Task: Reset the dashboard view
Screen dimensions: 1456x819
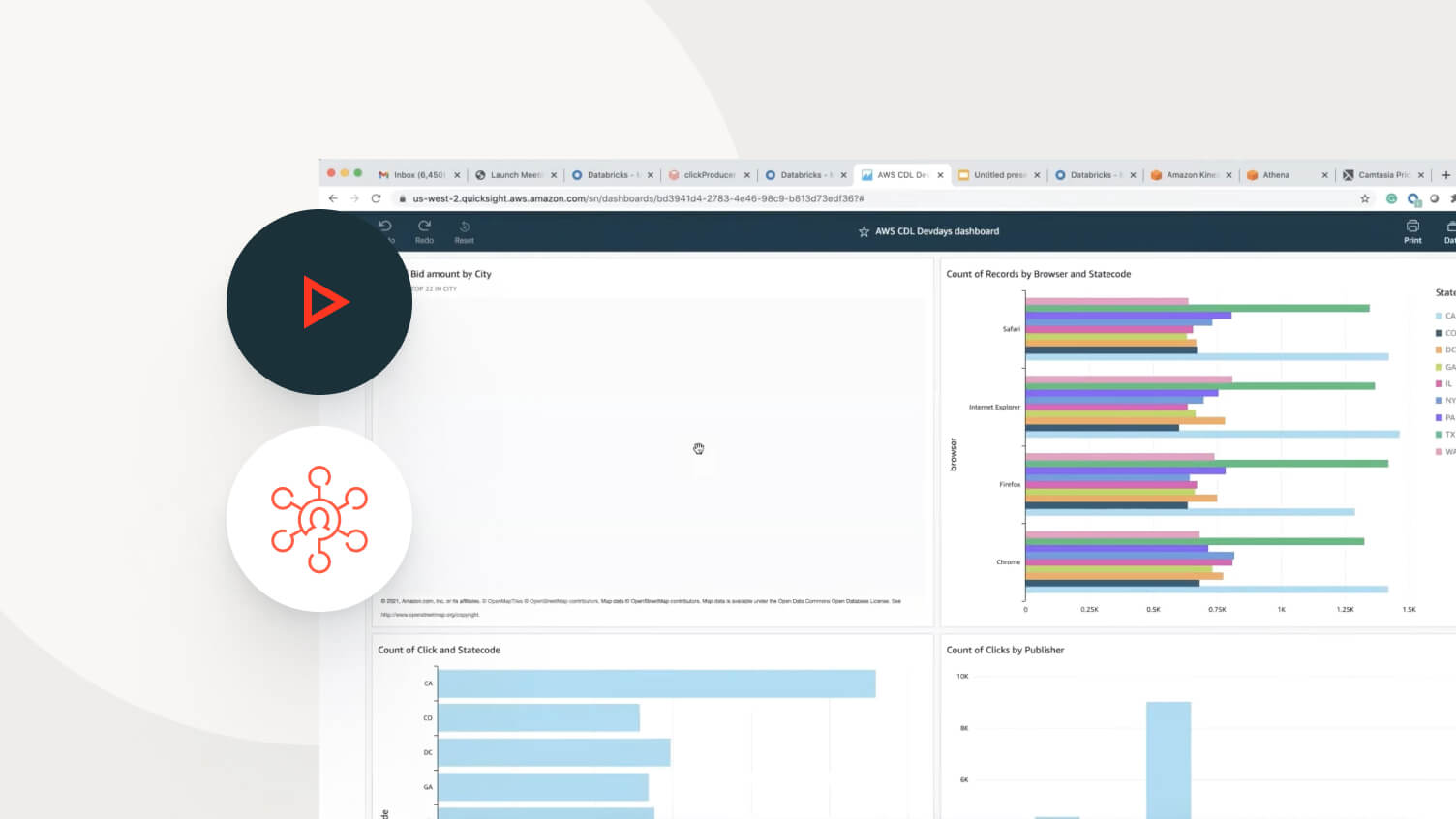Action: click(x=465, y=230)
